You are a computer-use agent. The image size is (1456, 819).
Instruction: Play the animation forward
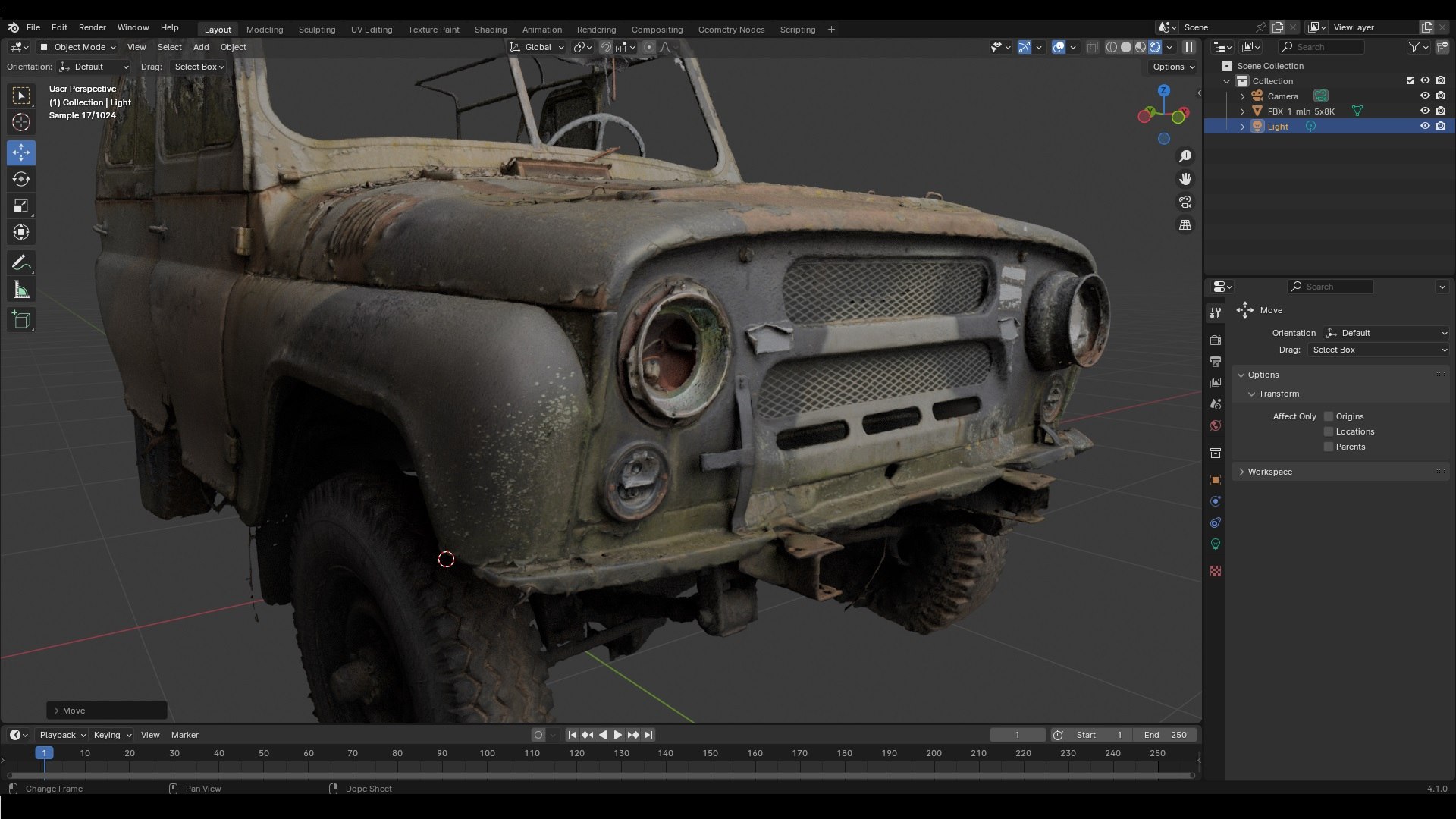click(x=617, y=735)
